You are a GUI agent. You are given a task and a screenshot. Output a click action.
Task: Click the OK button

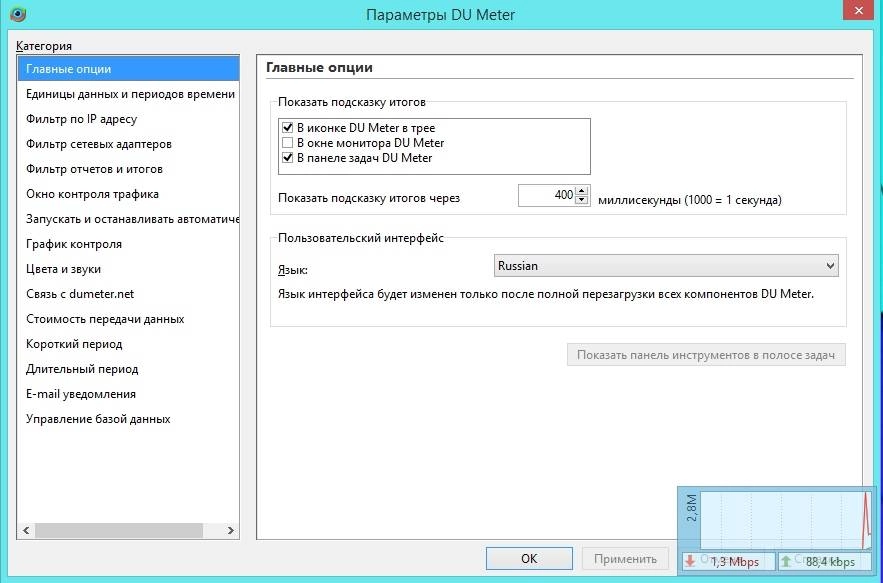pyautogui.click(x=529, y=559)
